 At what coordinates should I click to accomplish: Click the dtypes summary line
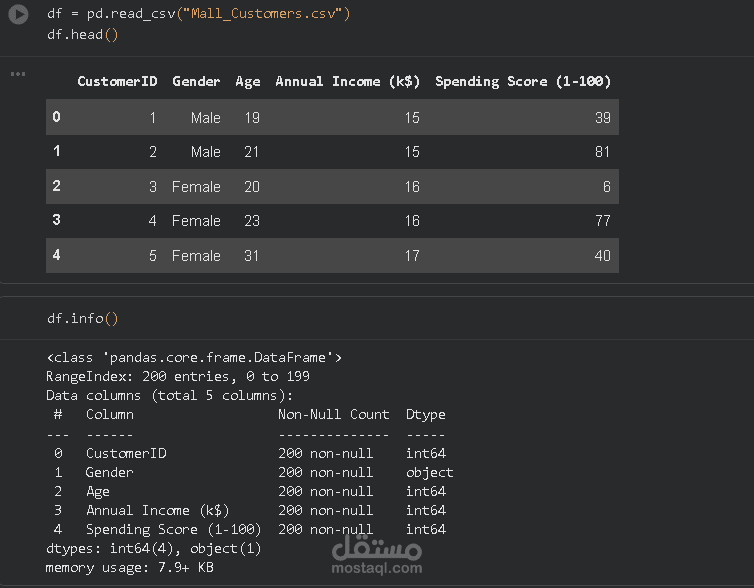(x=154, y=549)
